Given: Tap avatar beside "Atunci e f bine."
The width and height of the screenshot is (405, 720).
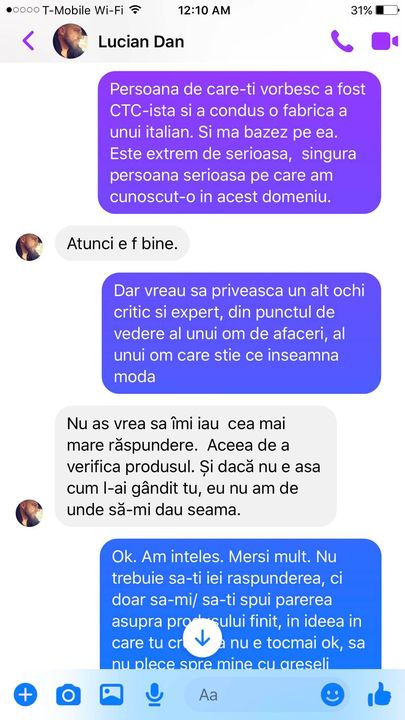Looking at the screenshot, I should (29, 247).
